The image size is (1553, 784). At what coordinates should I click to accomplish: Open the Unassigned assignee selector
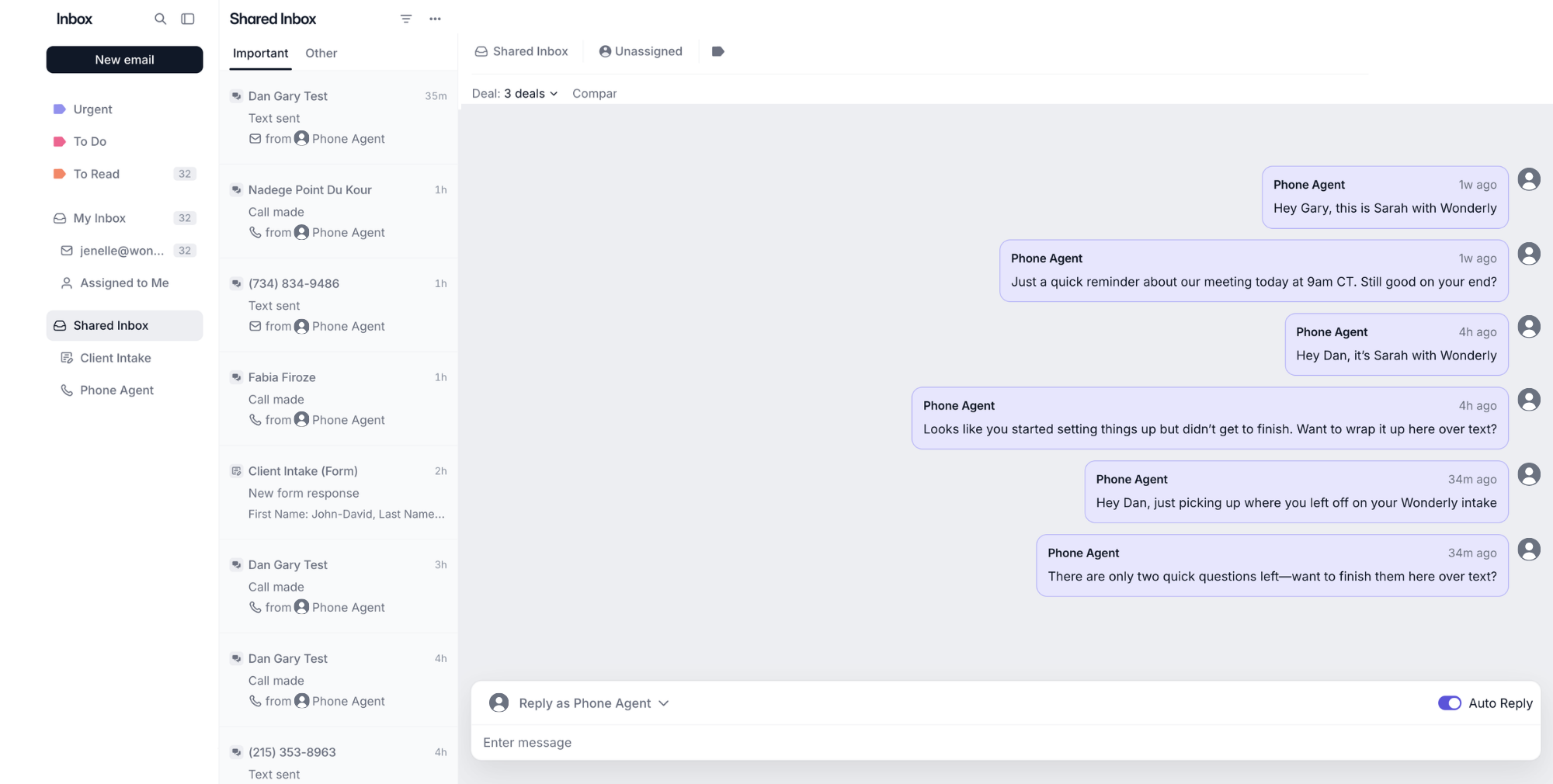[x=641, y=51]
